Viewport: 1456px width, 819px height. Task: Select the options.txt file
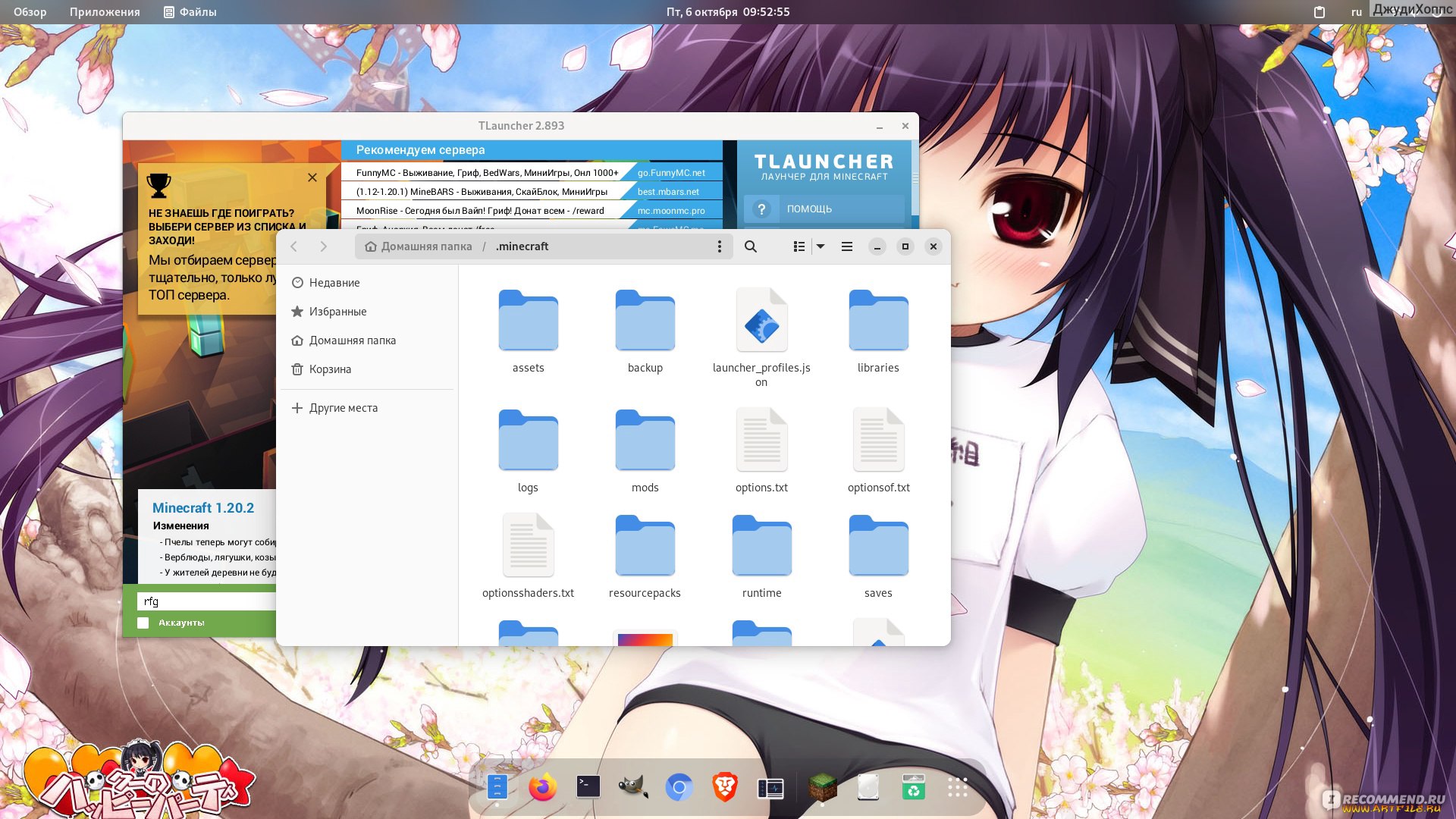click(761, 451)
